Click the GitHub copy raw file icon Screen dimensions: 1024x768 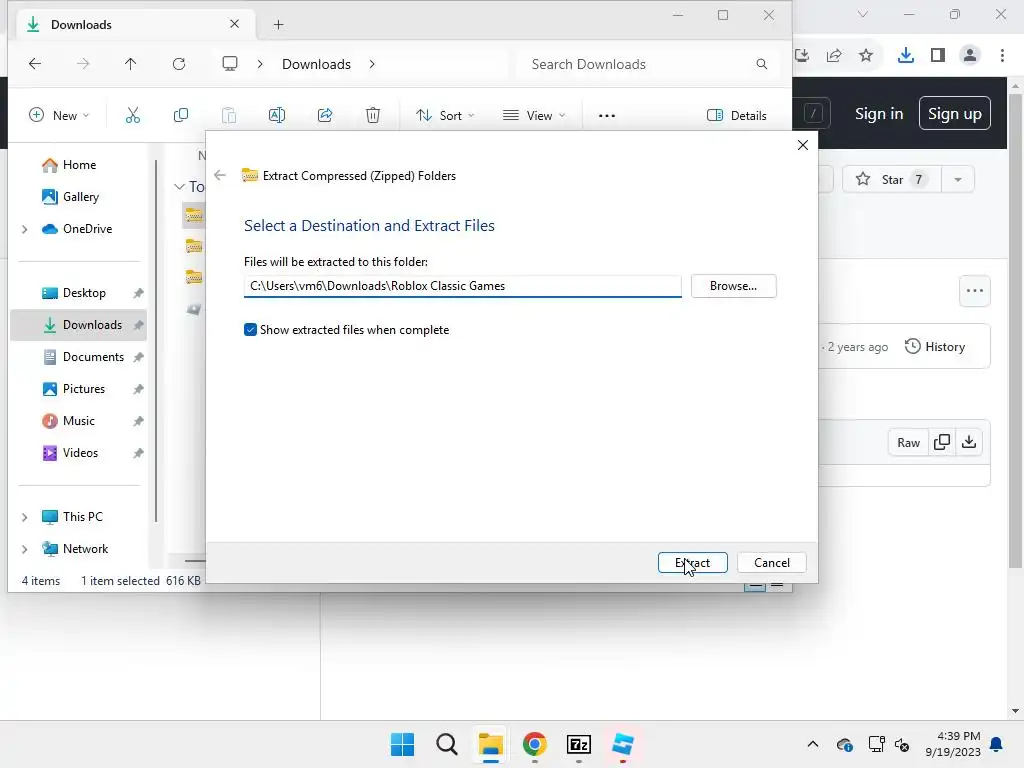pyautogui.click(x=942, y=443)
